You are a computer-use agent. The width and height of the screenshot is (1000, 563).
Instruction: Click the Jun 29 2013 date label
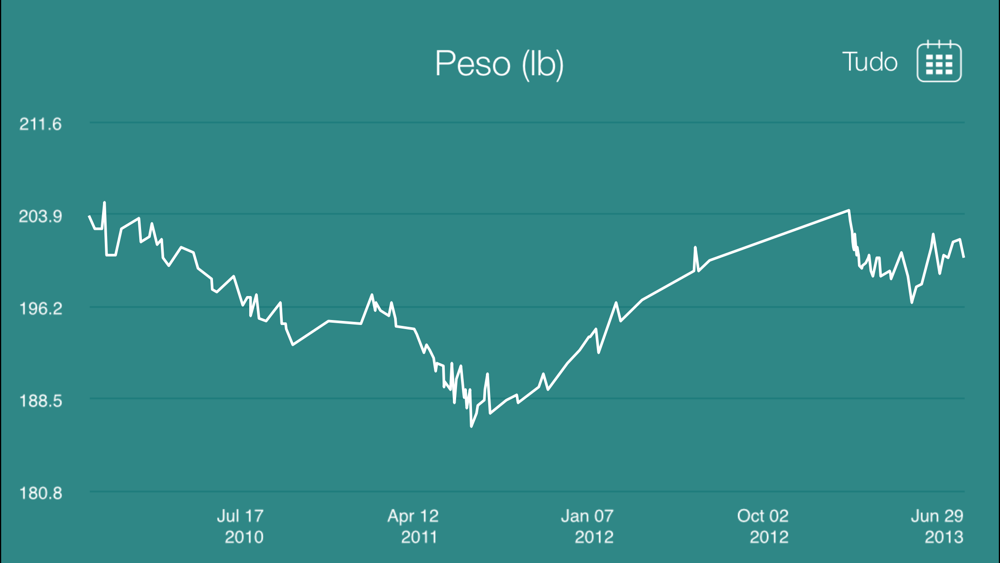coord(937,527)
